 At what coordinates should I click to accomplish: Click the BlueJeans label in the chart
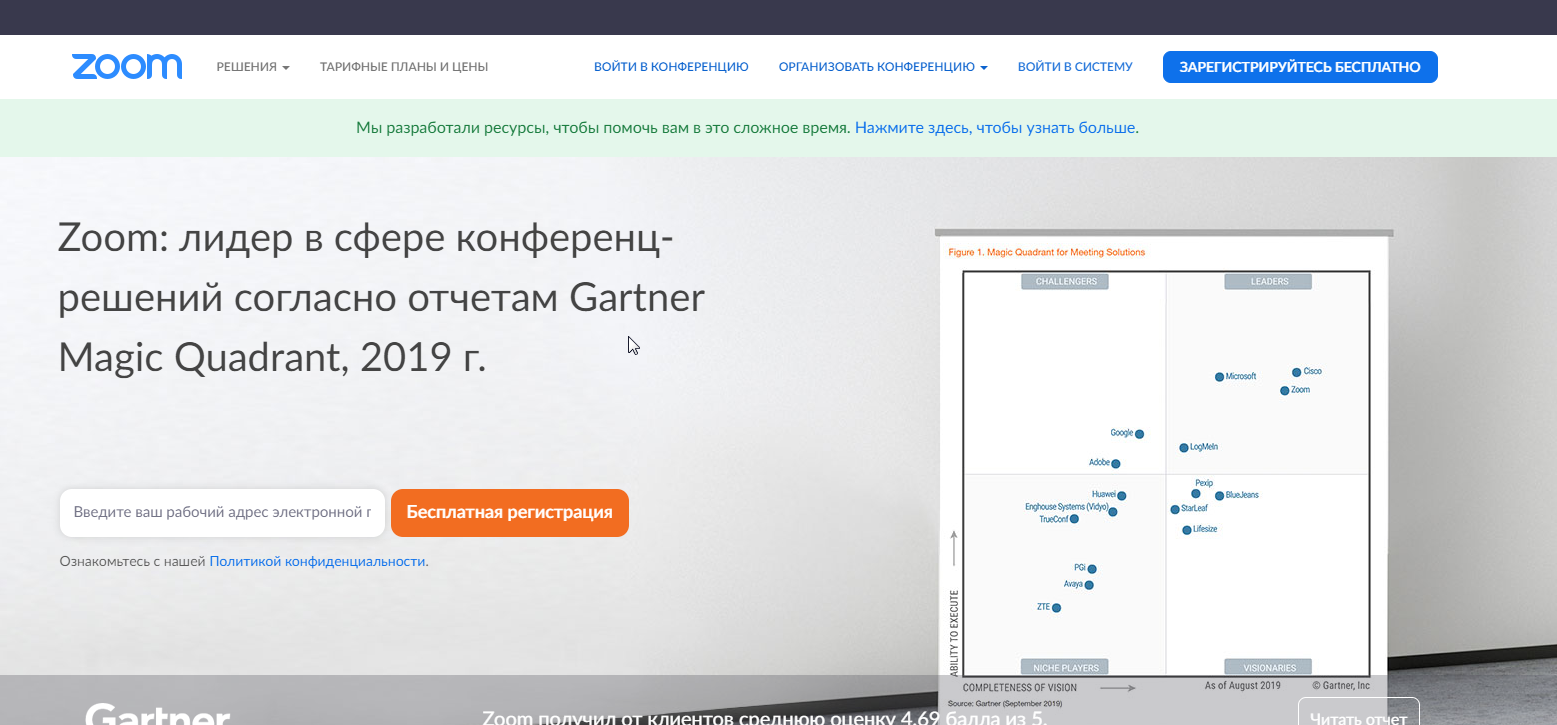1242,495
